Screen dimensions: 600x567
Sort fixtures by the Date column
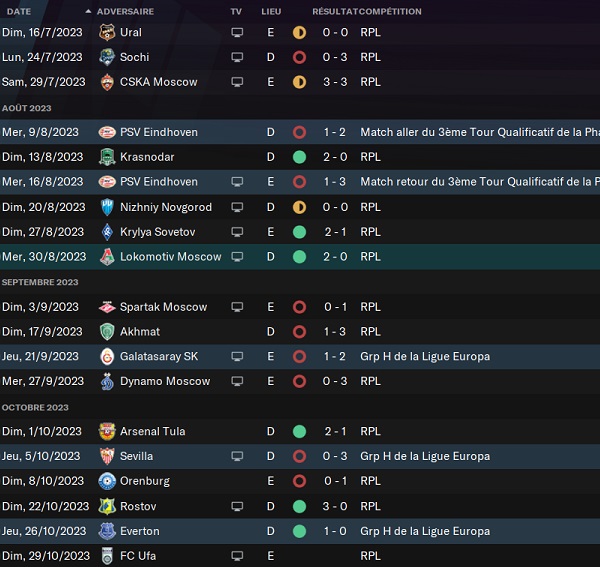coord(19,11)
